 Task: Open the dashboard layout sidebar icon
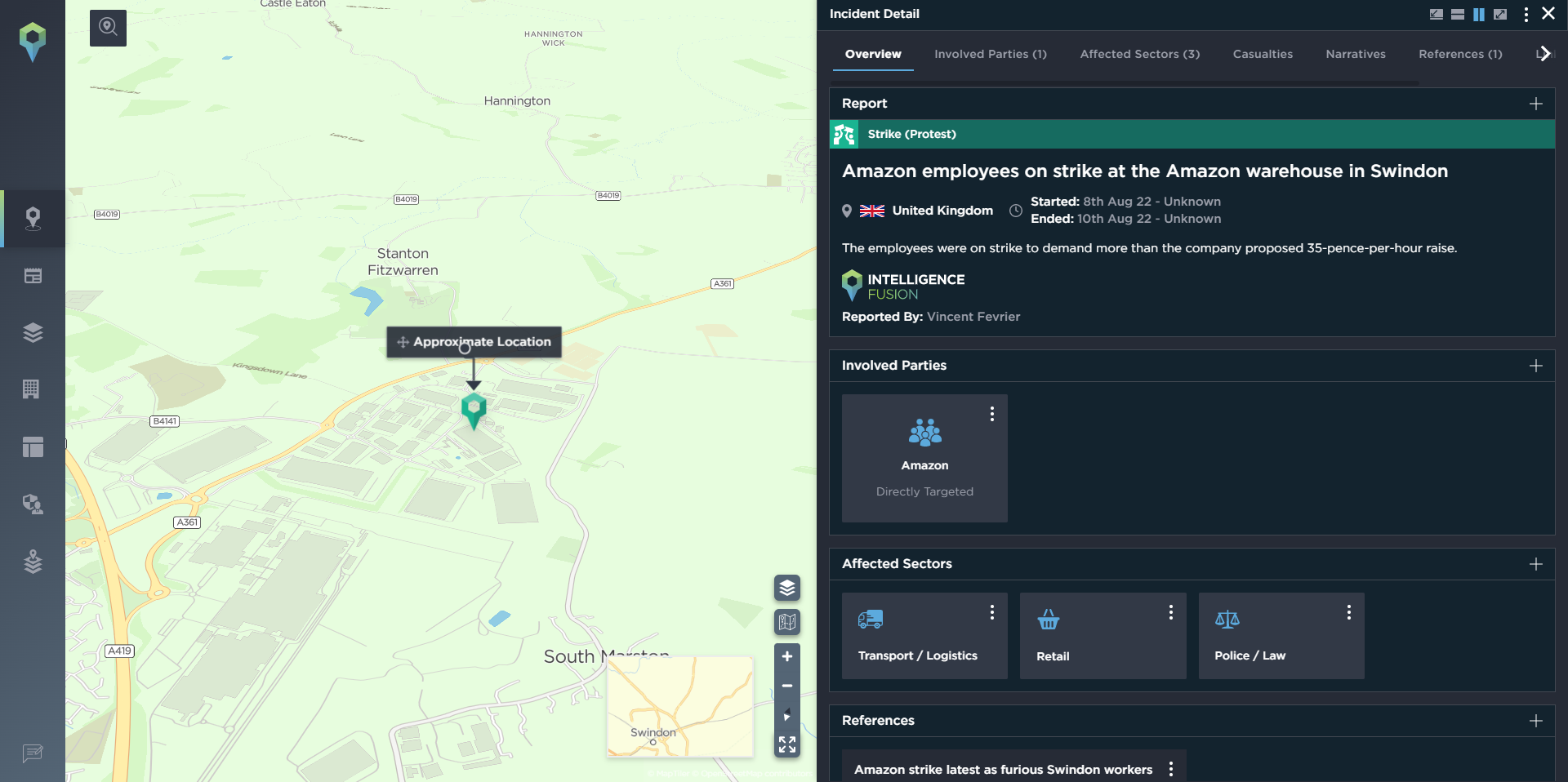pyautogui.click(x=33, y=447)
